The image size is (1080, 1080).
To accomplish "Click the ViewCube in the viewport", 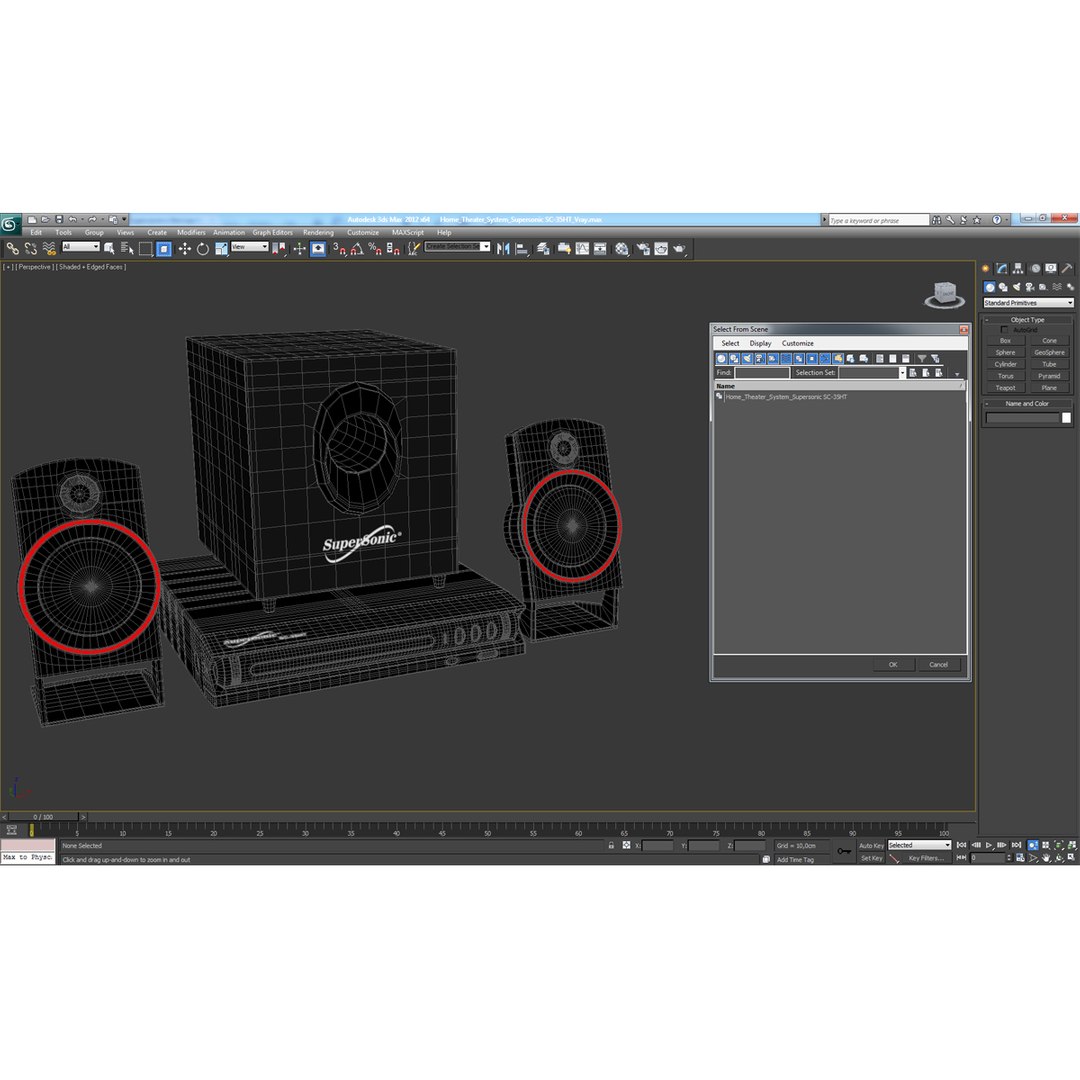I will point(944,294).
